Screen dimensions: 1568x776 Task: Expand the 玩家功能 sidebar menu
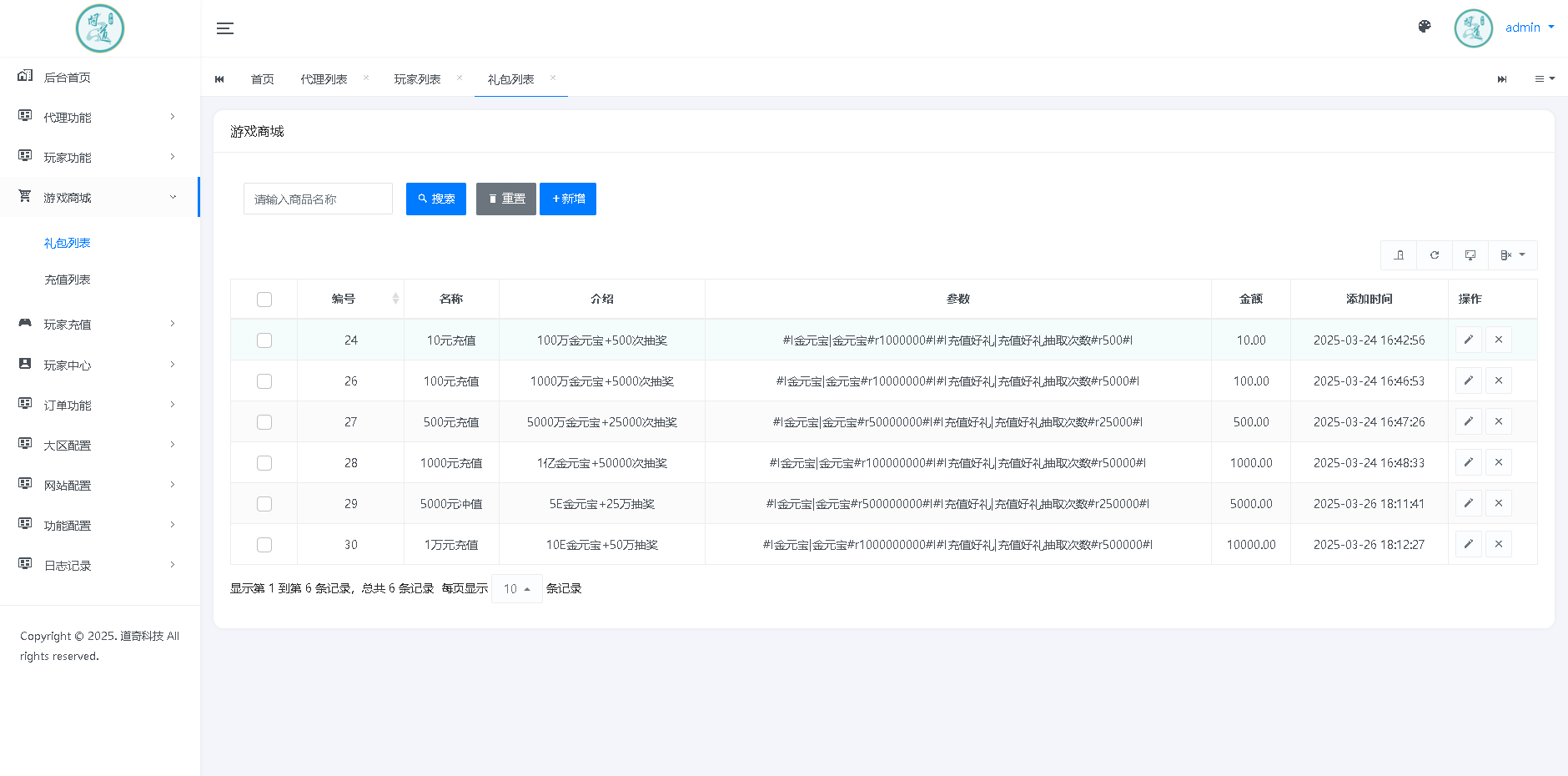click(100, 157)
